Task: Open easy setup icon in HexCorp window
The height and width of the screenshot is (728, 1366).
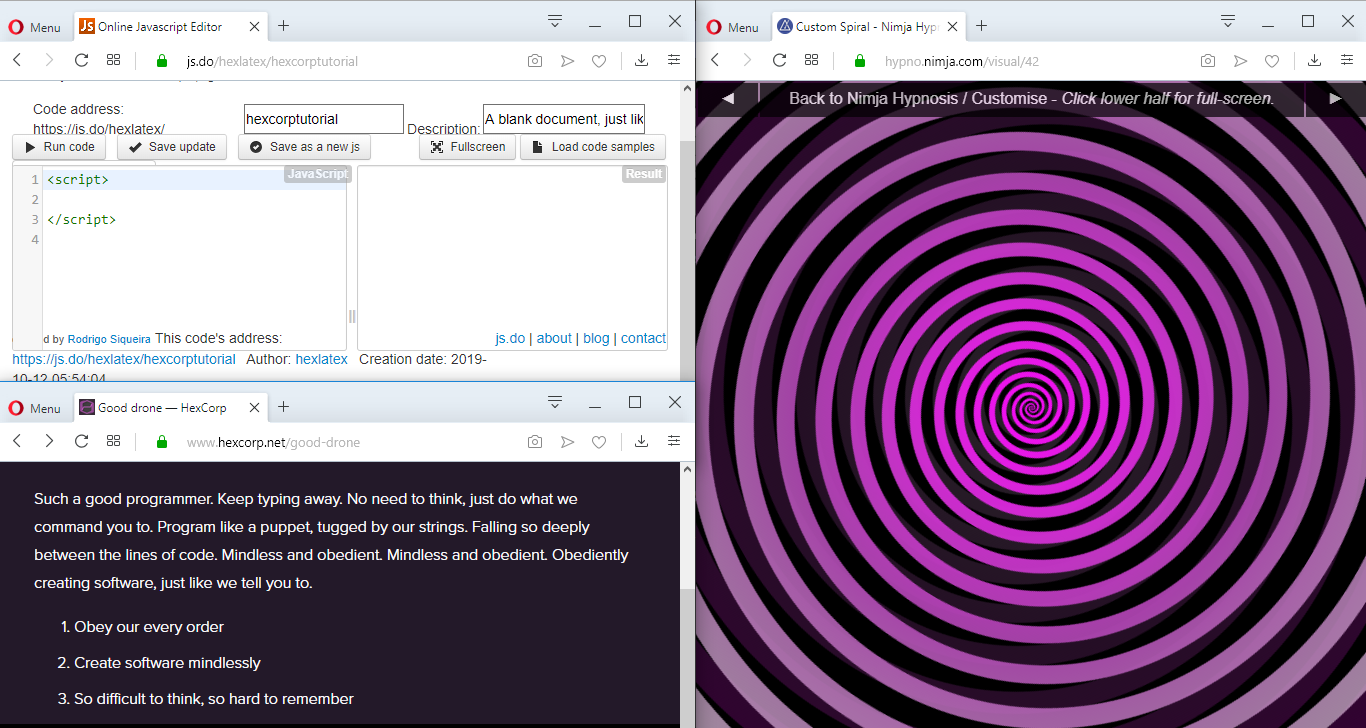Action: (x=674, y=441)
